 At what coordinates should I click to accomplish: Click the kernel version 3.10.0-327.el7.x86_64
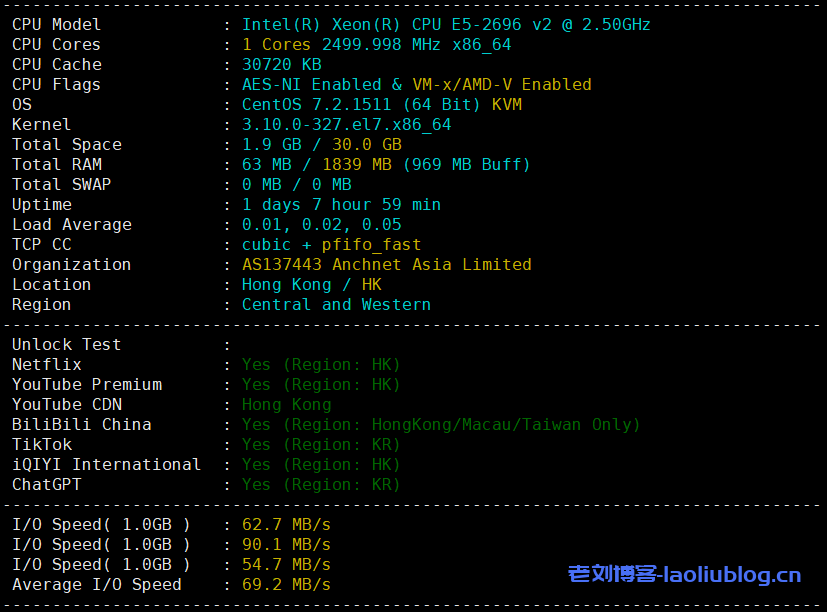click(346, 124)
